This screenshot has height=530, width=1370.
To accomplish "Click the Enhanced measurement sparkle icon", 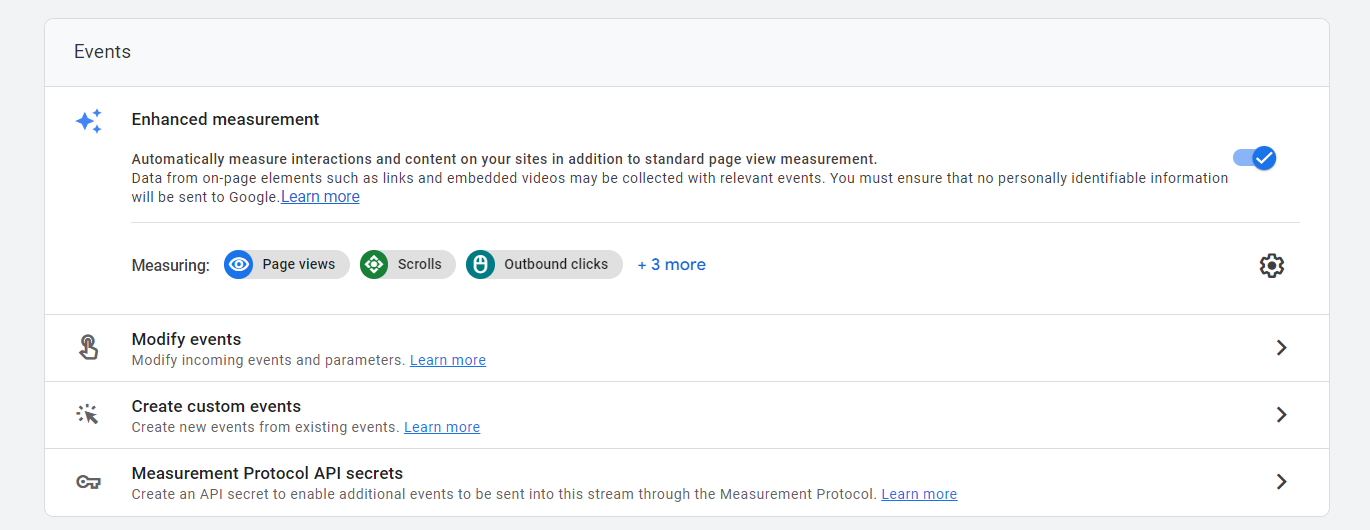I will pos(89,121).
